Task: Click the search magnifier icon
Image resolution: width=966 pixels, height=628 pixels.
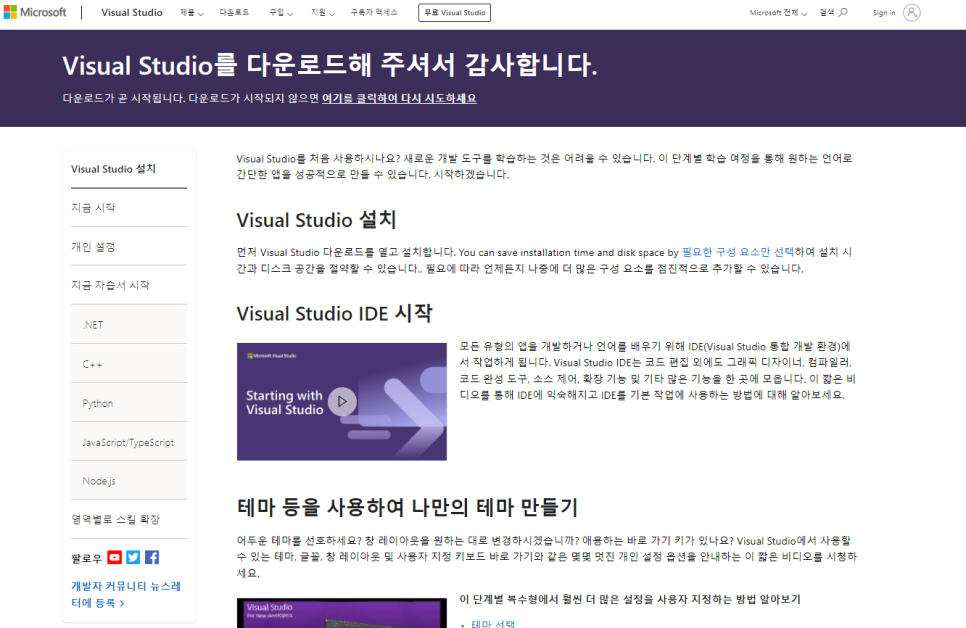Action: pyautogui.click(x=843, y=12)
